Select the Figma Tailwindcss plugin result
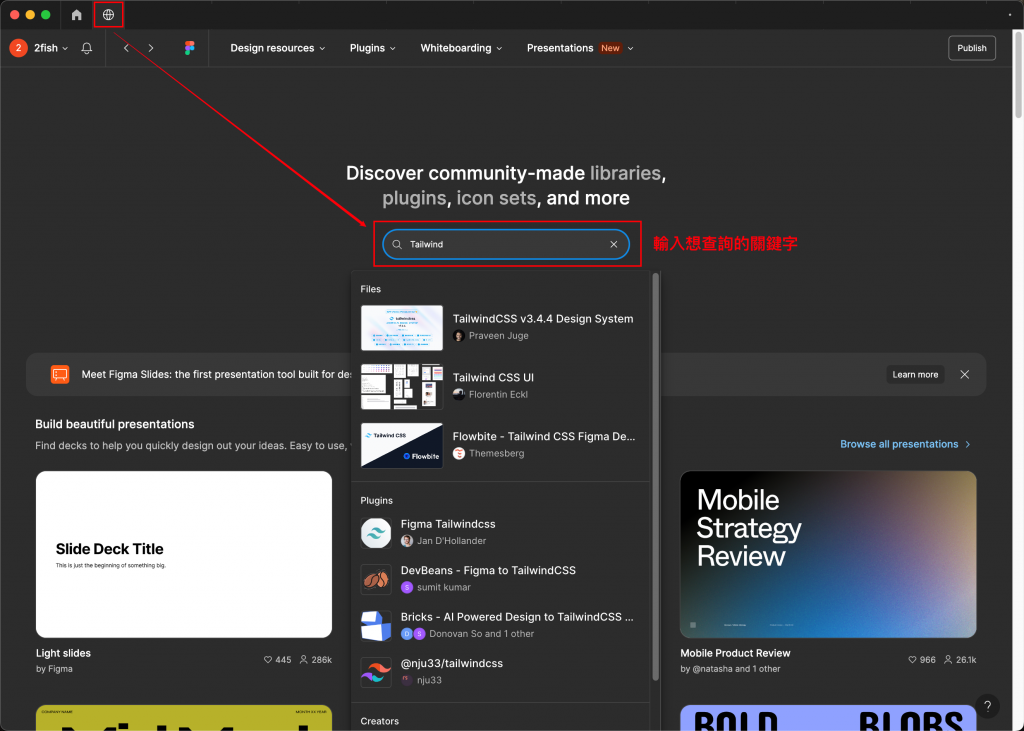Screen dimensions: 1024x731 [x=502, y=533]
